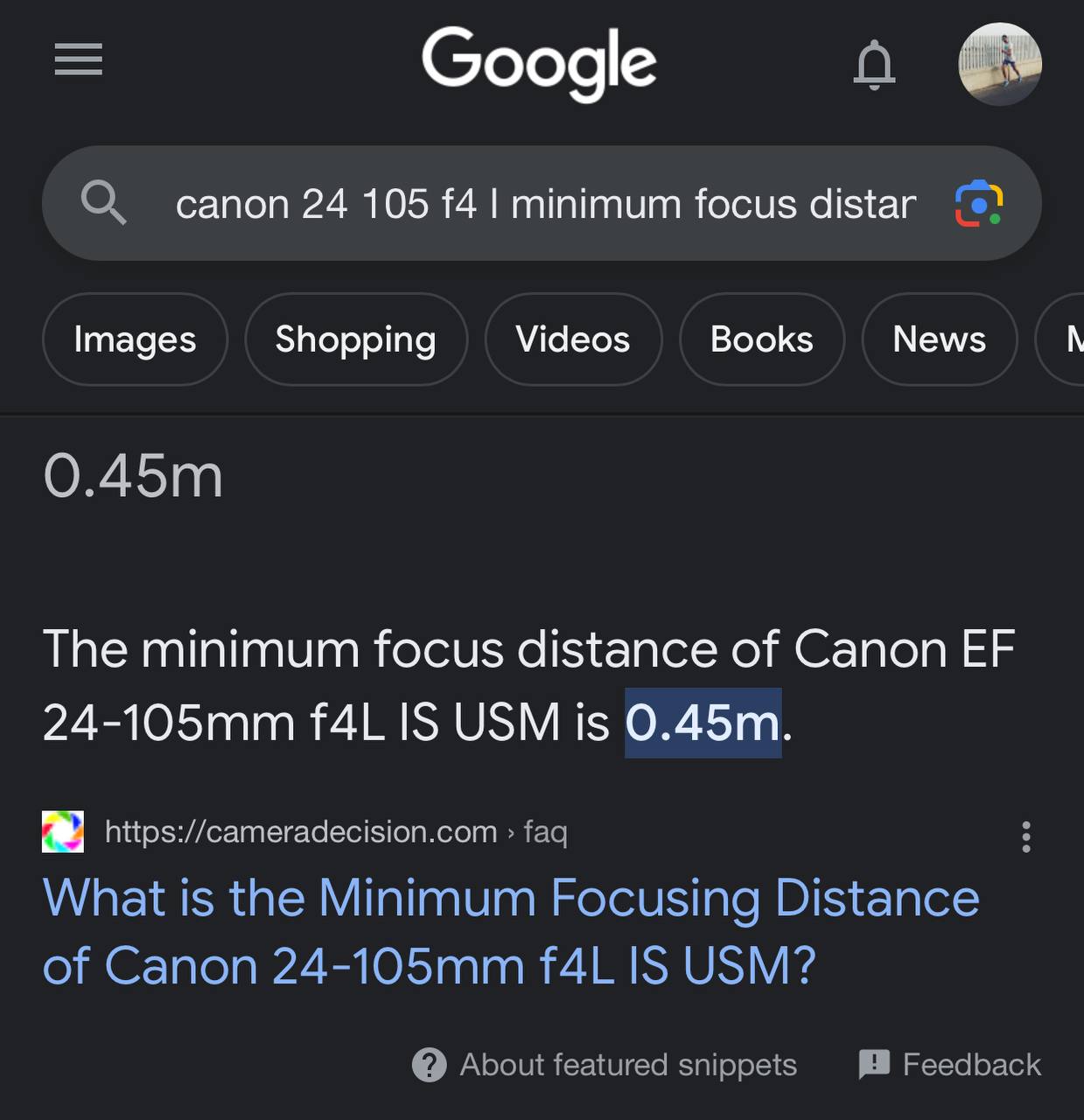Open About featured snippets link
Viewport: 1084px width, 1120px height.
628,1065
